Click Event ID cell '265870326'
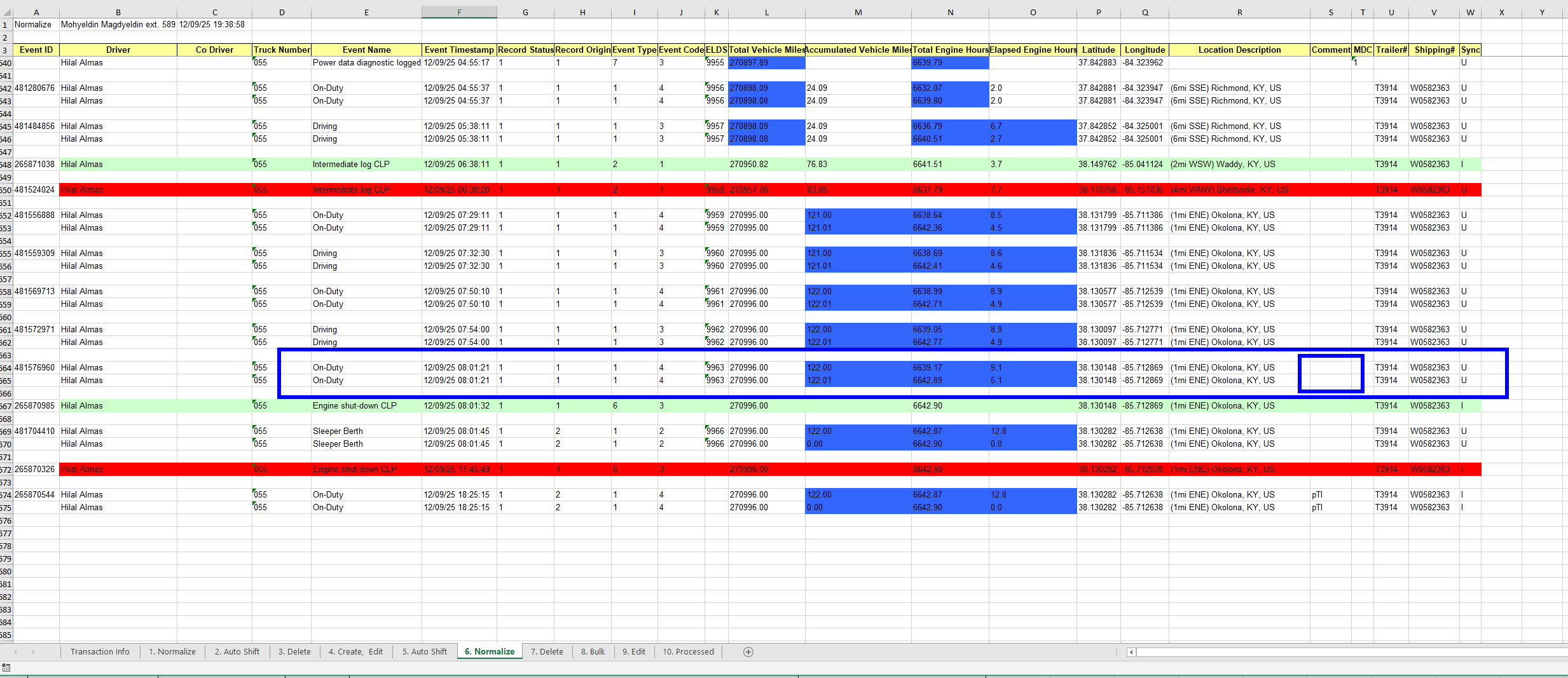 click(36, 470)
